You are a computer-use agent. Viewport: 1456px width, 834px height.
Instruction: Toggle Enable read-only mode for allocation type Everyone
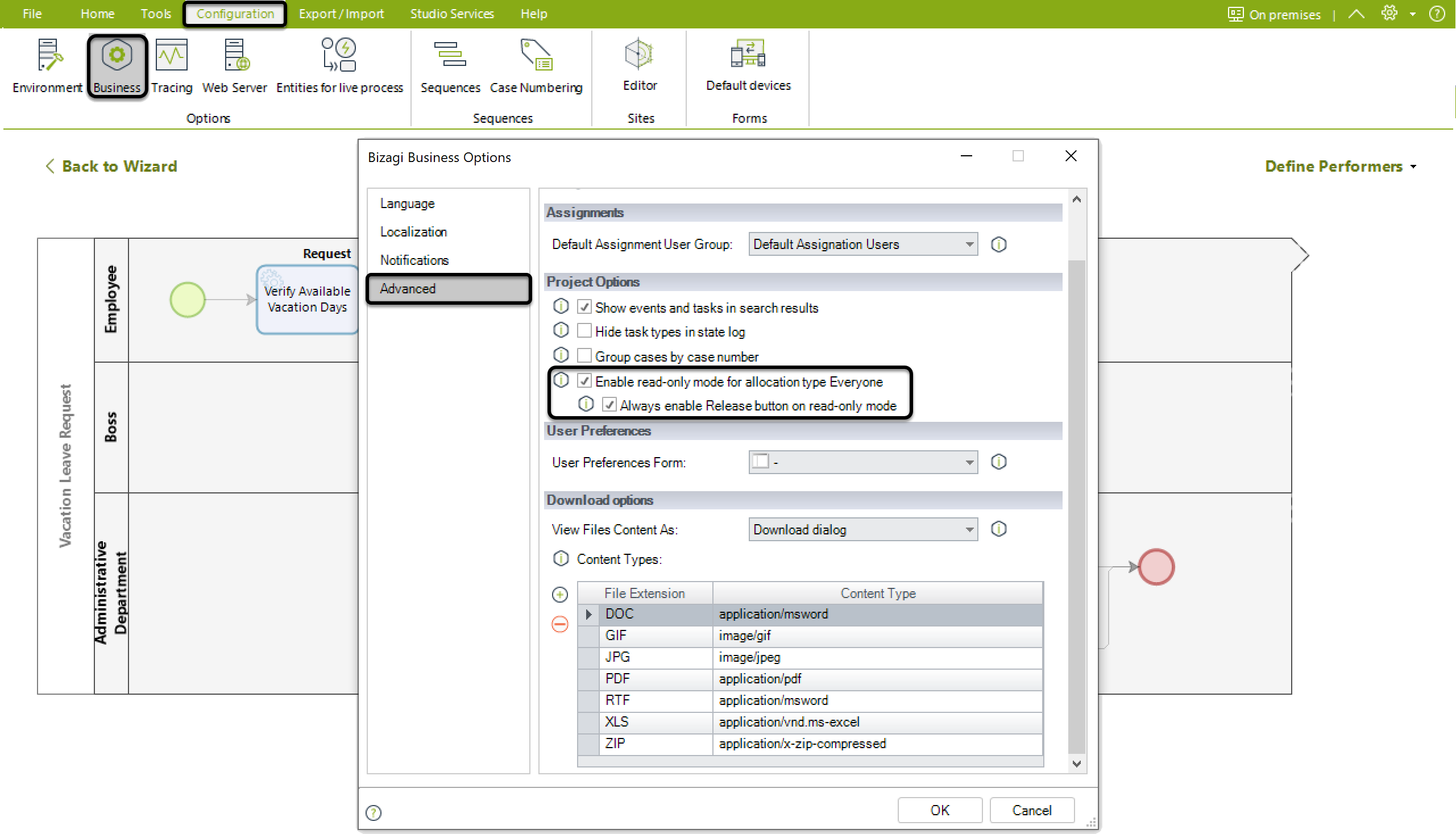(x=584, y=381)
